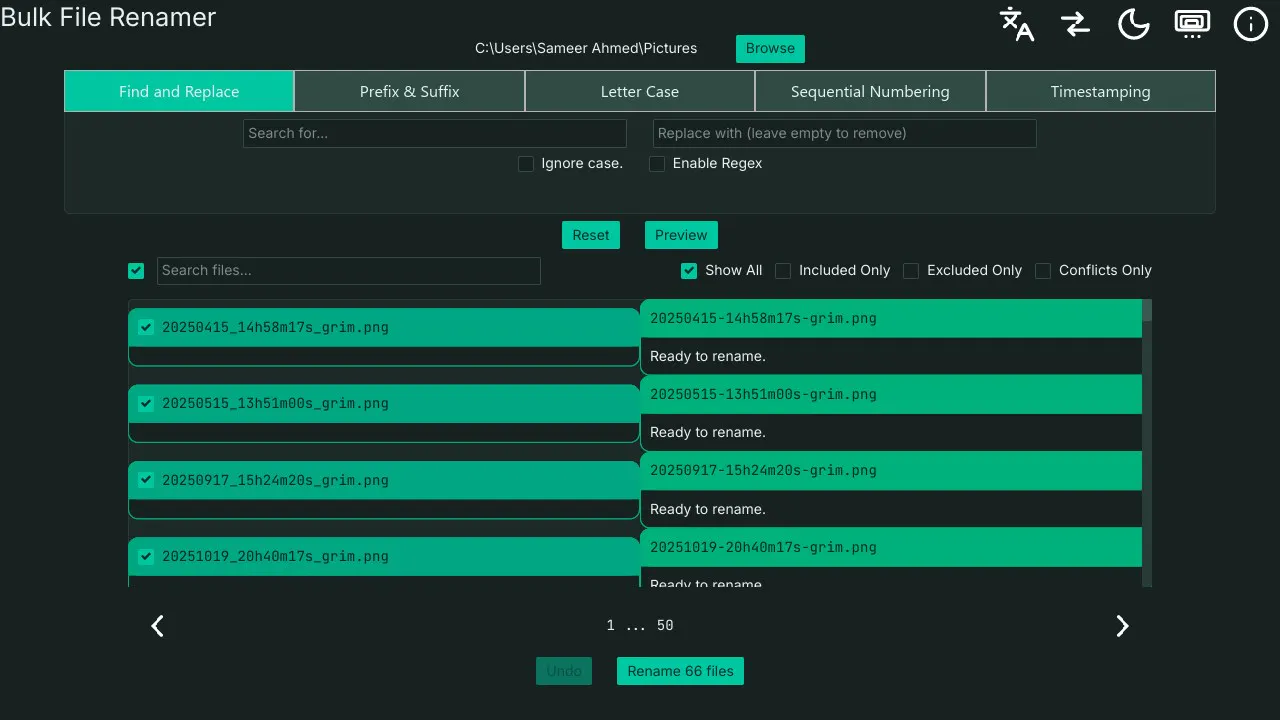Open the info circle icon

1250,24
